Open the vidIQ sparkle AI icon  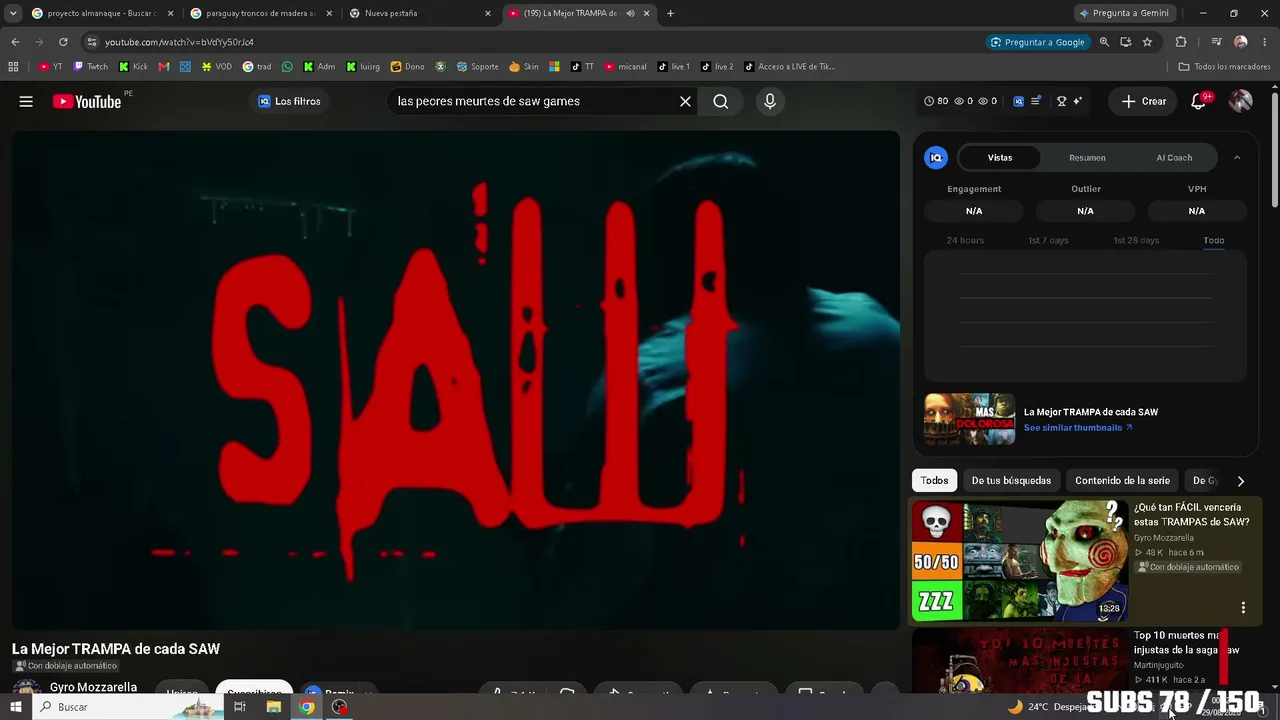[x=1079, y=101]
